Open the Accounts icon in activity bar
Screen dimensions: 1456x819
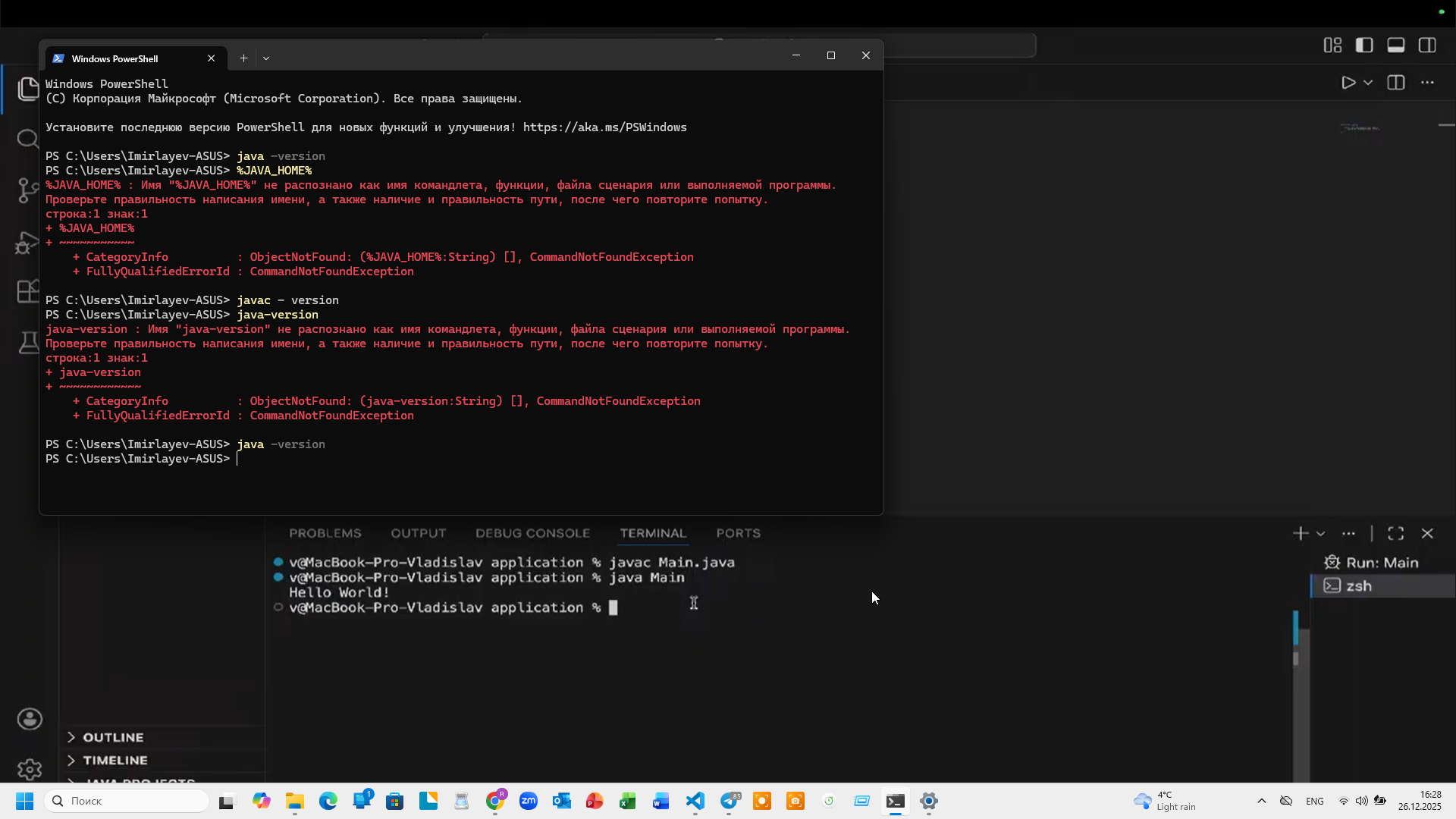pyautogui.click(x=30, y=719)
